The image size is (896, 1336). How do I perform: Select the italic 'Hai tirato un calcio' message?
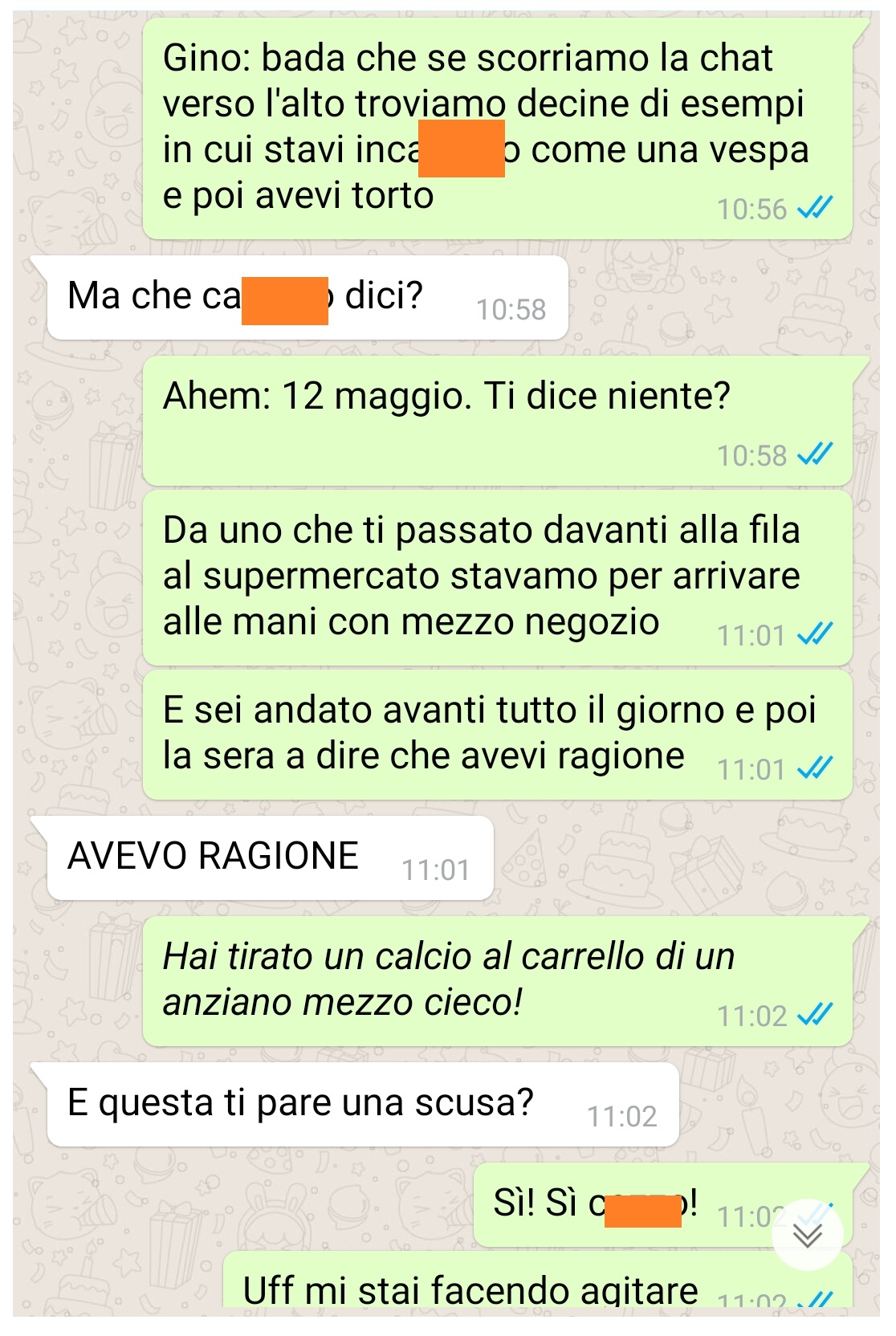point(498,981)
